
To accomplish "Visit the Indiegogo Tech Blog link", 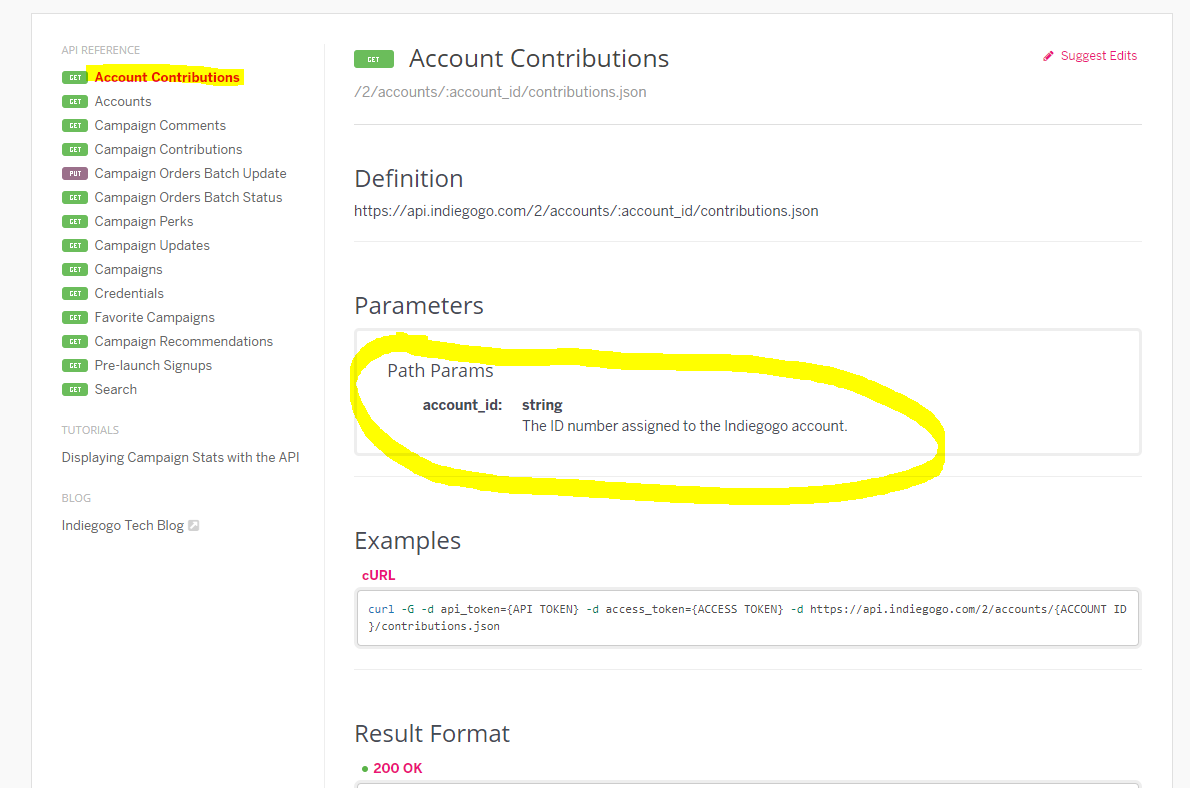I will pos(123,525).
